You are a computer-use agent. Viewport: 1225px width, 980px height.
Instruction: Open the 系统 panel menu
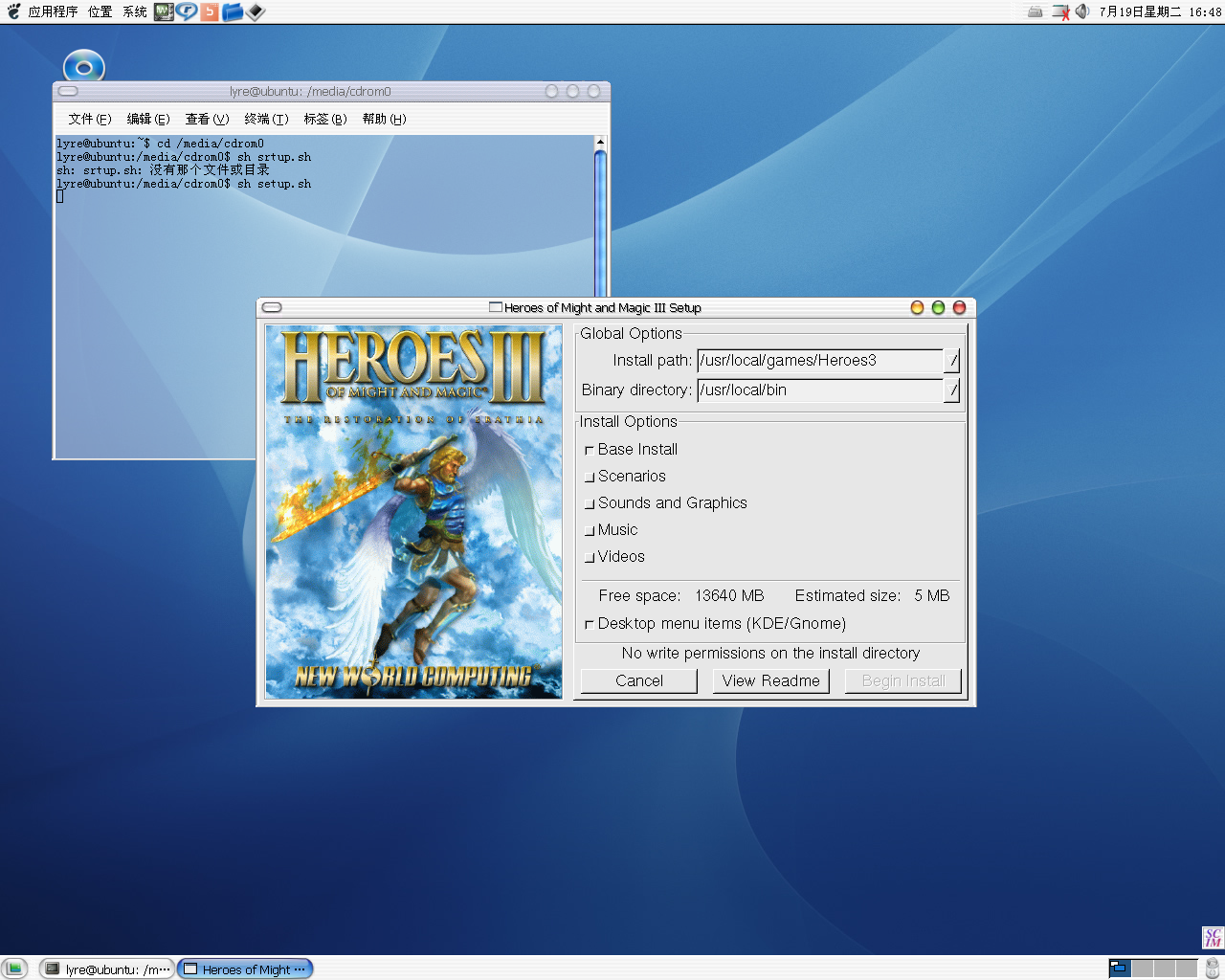click(x=135, y=11)
